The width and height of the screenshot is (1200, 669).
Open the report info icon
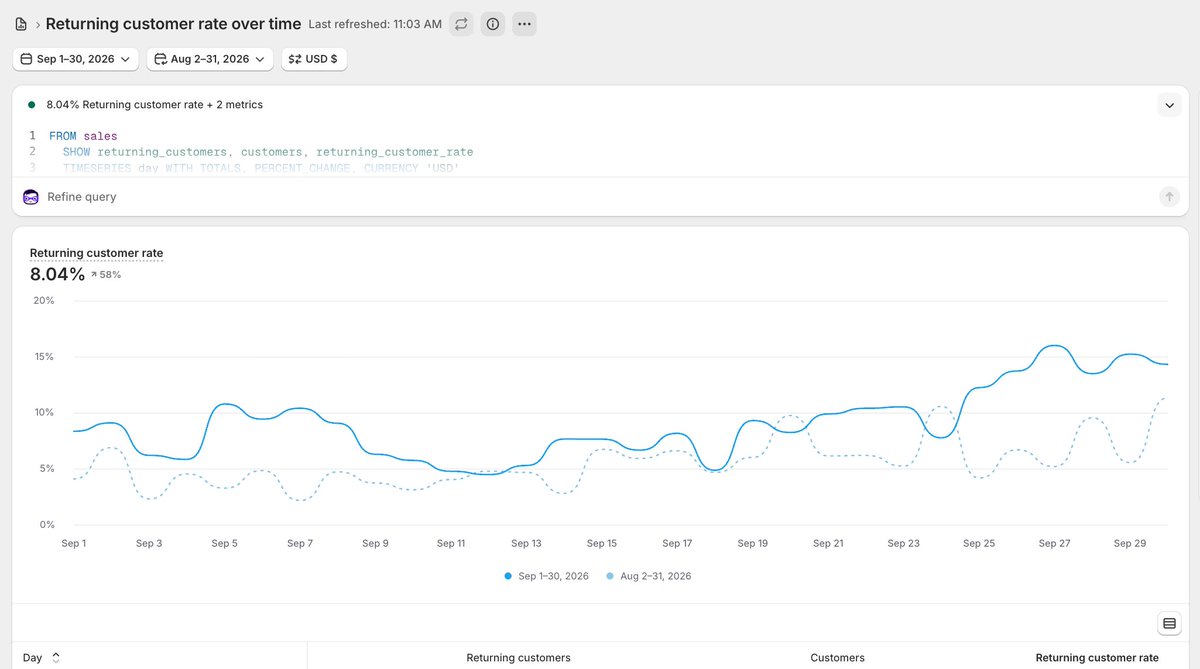pyautogui.click(x=492, y=24)
